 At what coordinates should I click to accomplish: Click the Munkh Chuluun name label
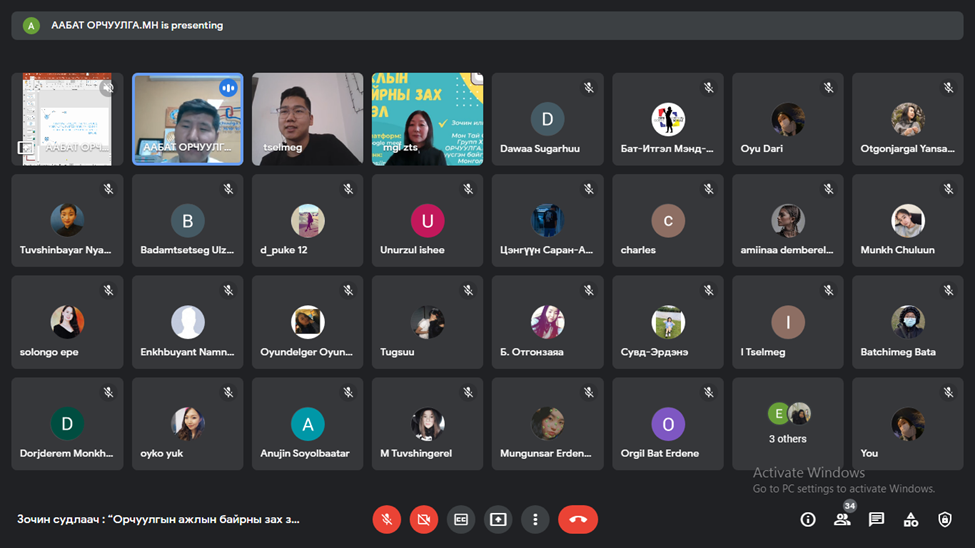897,250
